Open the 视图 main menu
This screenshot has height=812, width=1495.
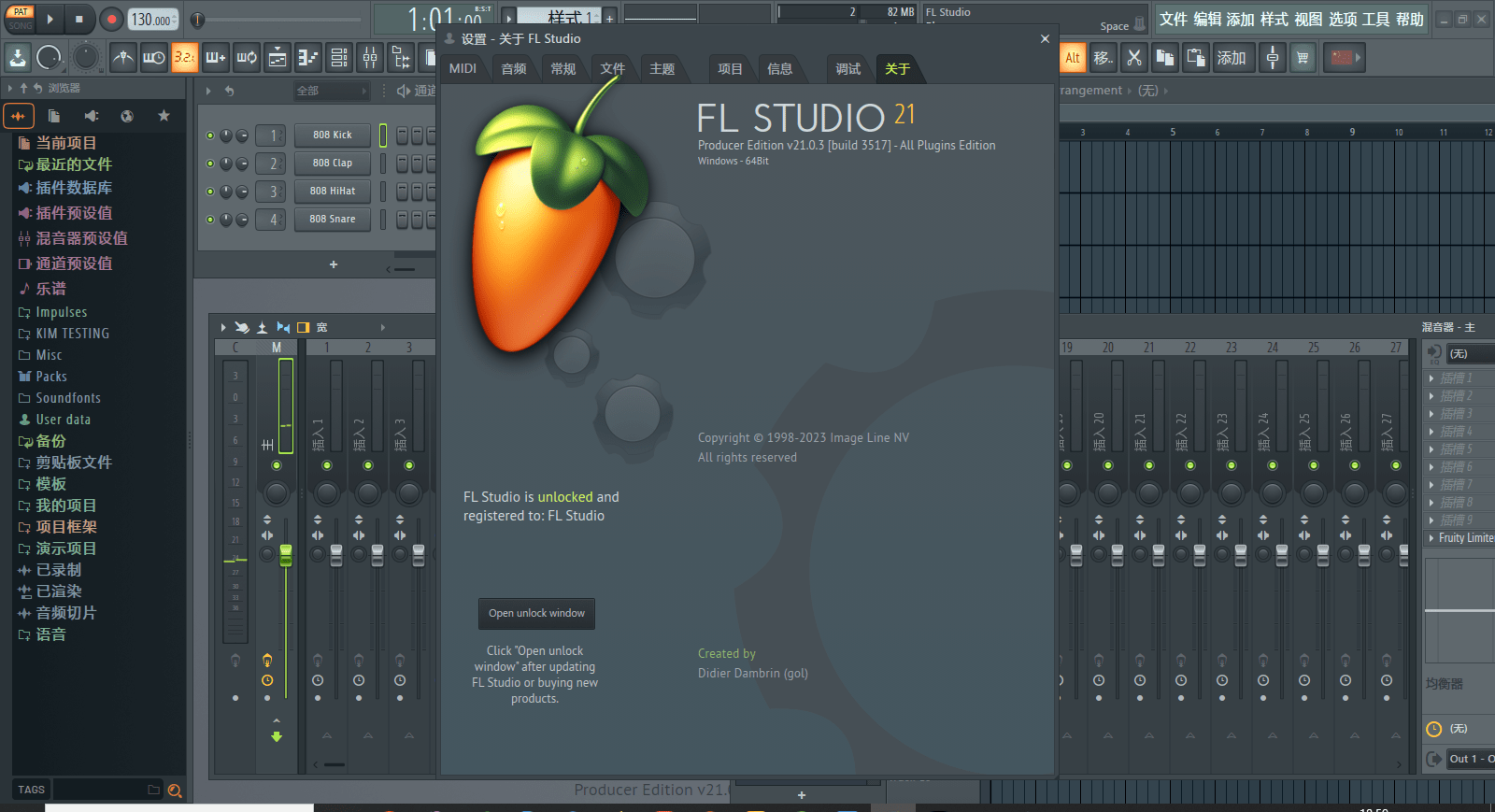pos(1308,20)
